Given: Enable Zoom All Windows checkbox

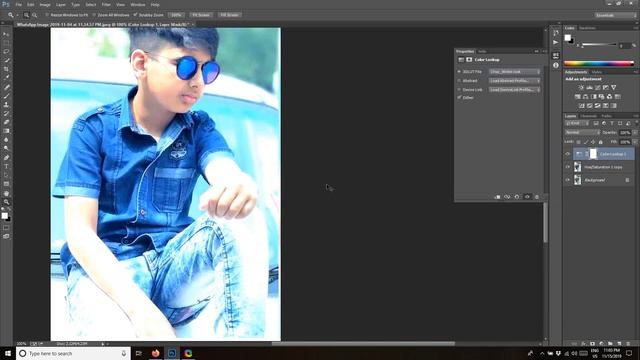Looking at the screenshot, I should pos(94,15).
